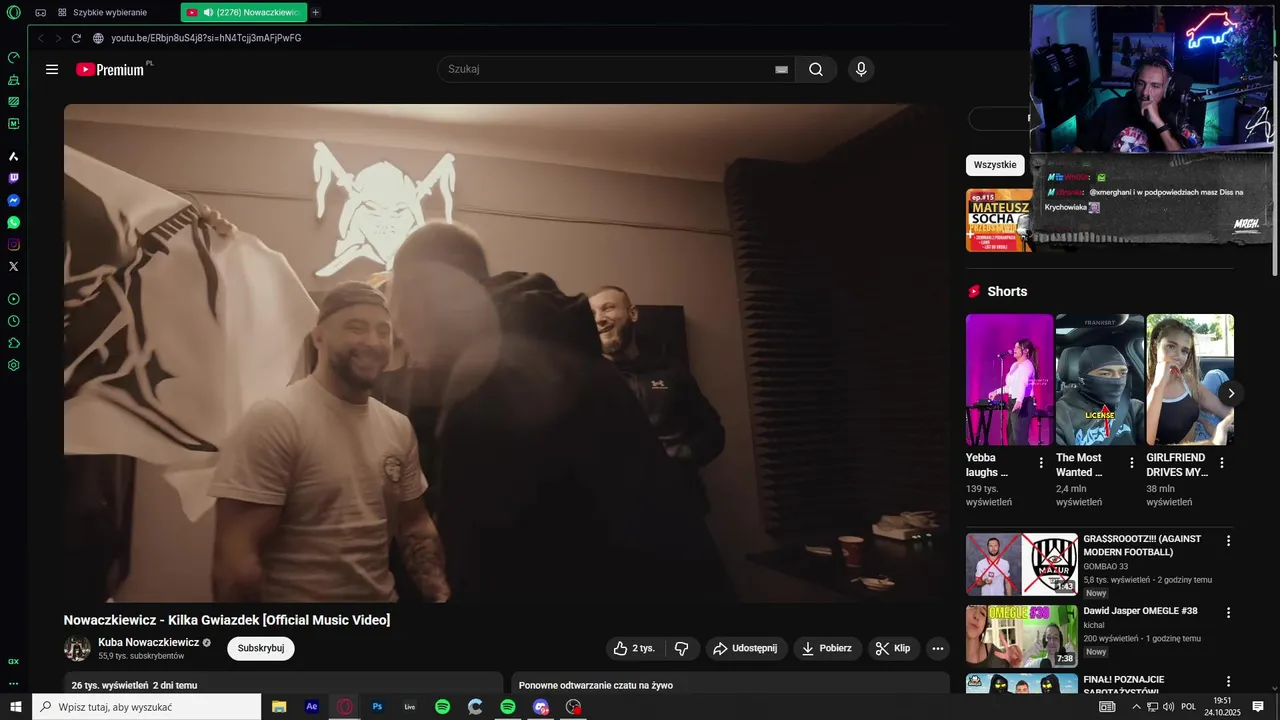
Task: Click the Subskrybuj button
Action: [x=261, y=648]
